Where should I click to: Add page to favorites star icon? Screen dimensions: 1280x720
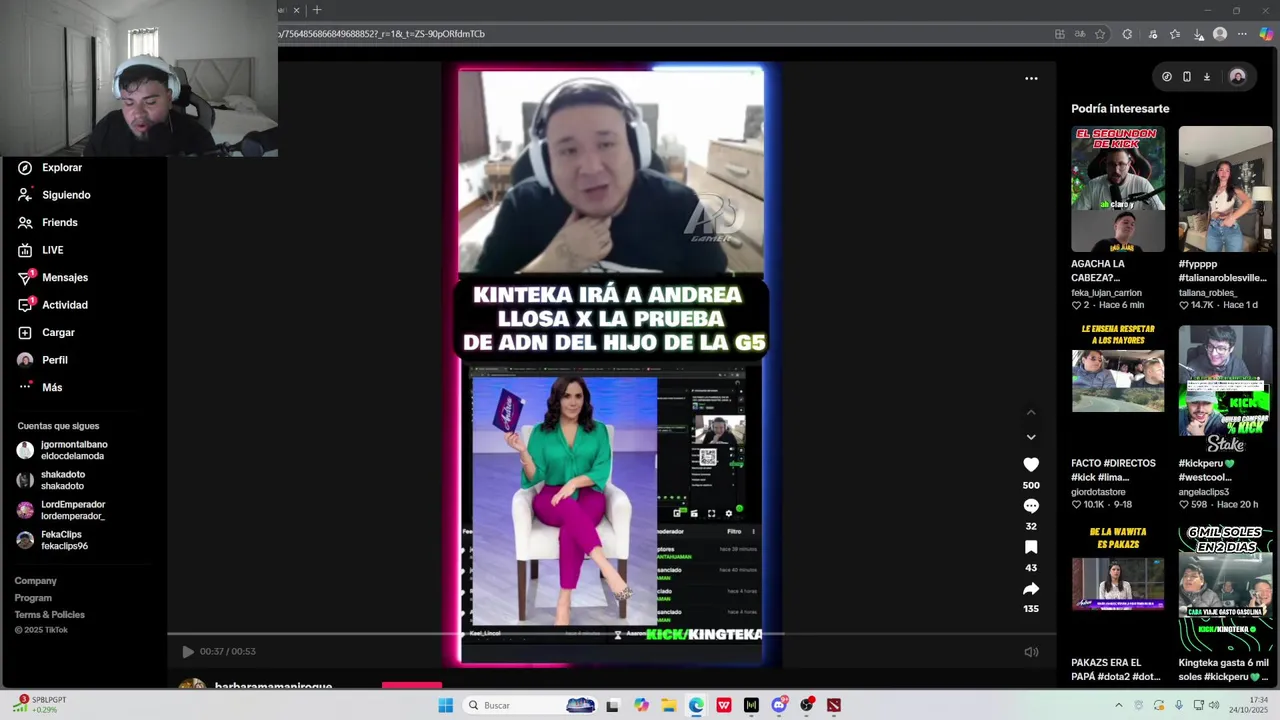[x=1100, y=34]
